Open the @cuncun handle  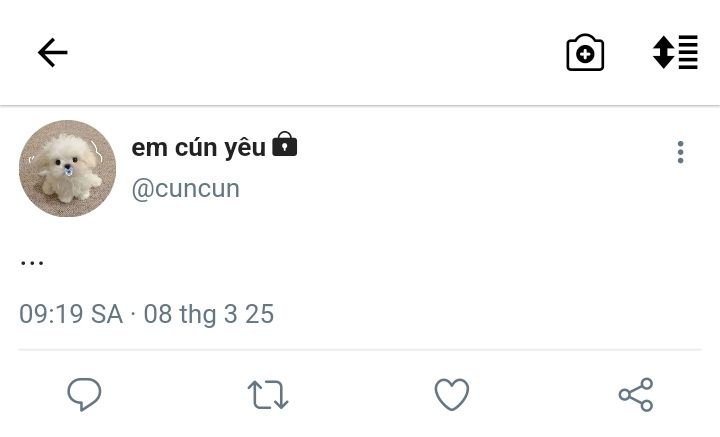[x=186, y=188]
